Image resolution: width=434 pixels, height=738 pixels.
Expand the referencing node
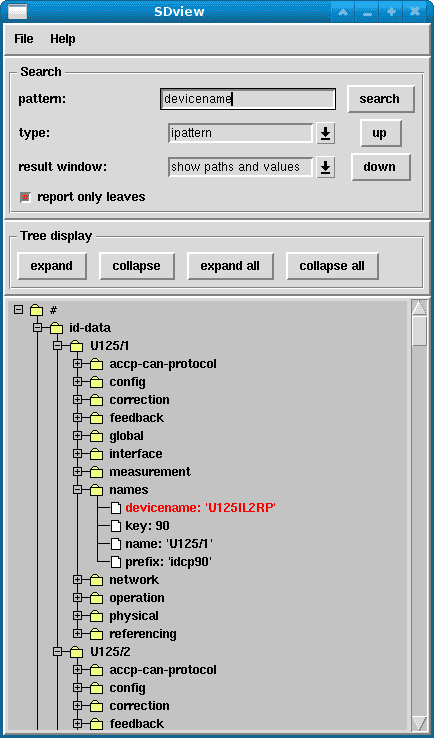click(78, 634)
